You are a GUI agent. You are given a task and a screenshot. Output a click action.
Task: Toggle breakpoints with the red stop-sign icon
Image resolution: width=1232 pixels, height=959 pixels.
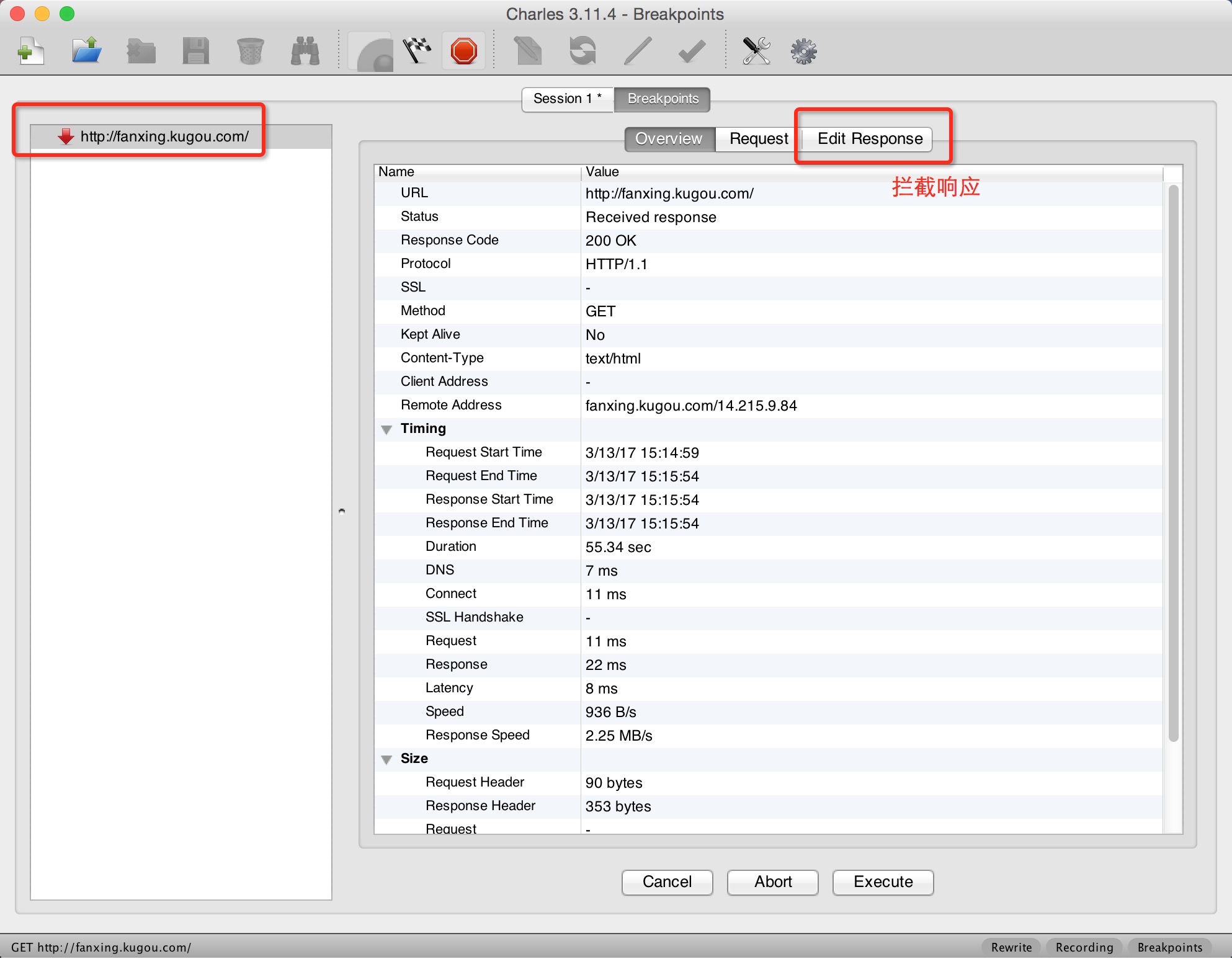pos(463,51)
